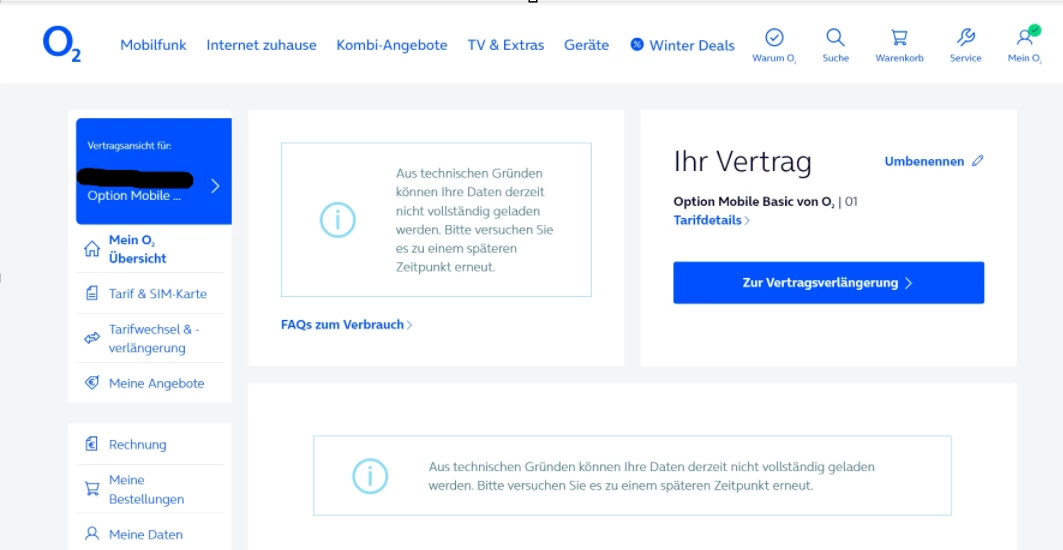The width and height of the screenshot is (1063, 550).
Task: Click the chevron after FAQs zum Verbrauch
Action: click(x=409, y=325)
